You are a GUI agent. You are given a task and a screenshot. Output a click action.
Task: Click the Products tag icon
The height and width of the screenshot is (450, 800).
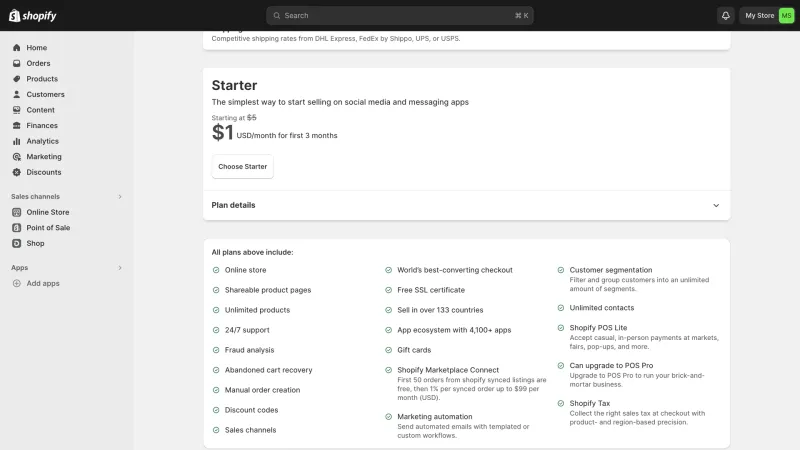tap(16, 79)
